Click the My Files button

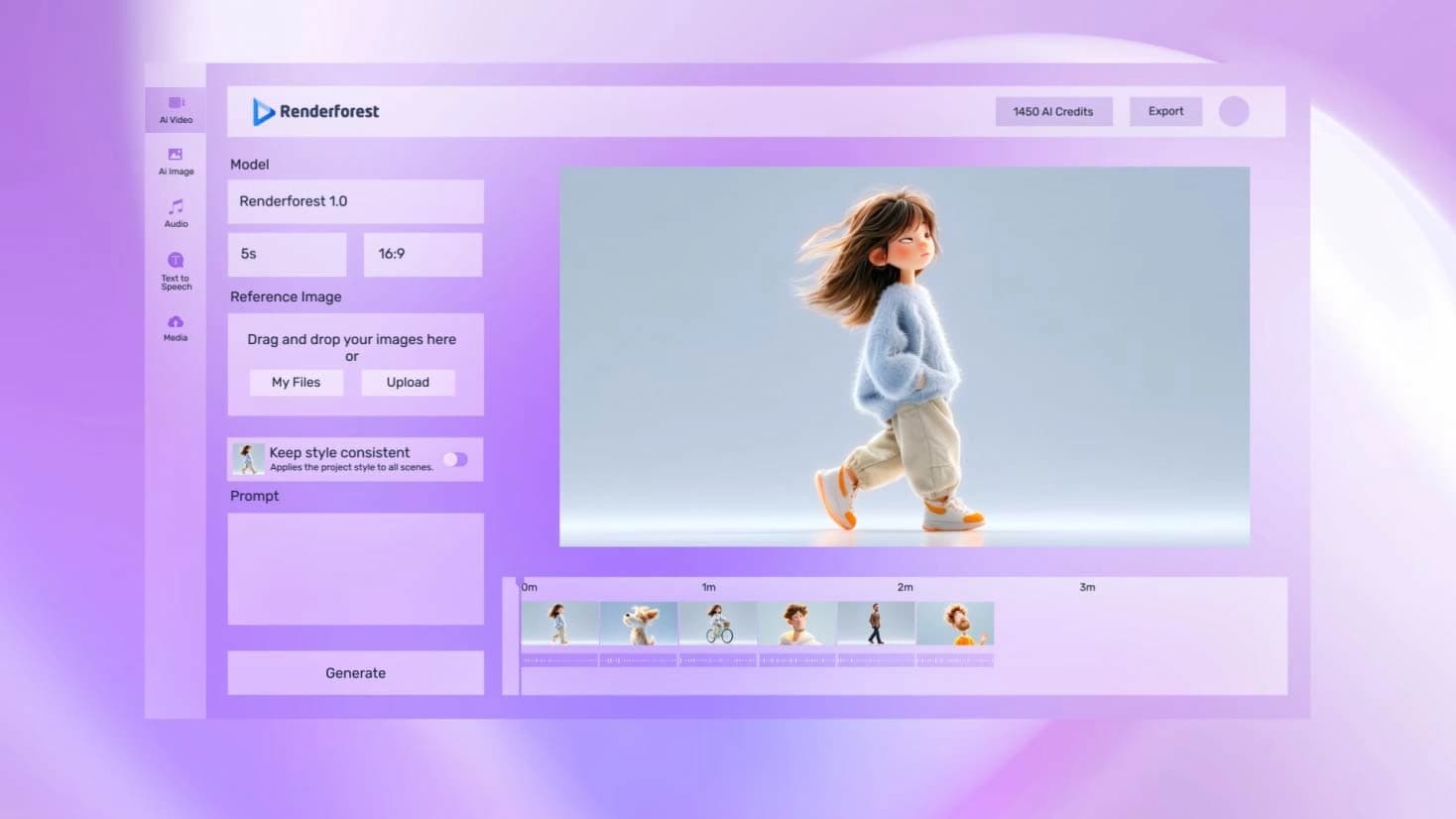pos(296,383)
